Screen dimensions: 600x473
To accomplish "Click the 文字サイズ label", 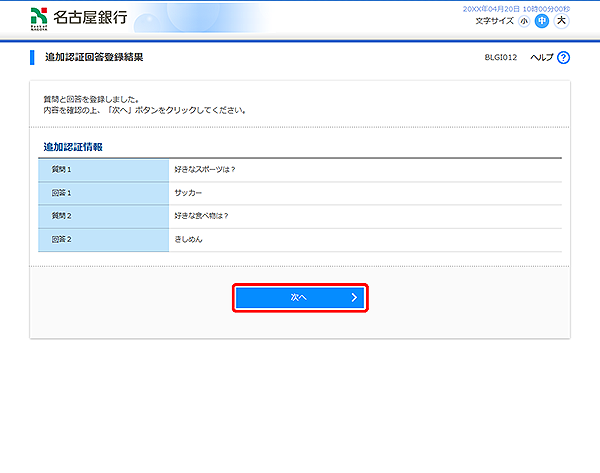I will point(495,21).
